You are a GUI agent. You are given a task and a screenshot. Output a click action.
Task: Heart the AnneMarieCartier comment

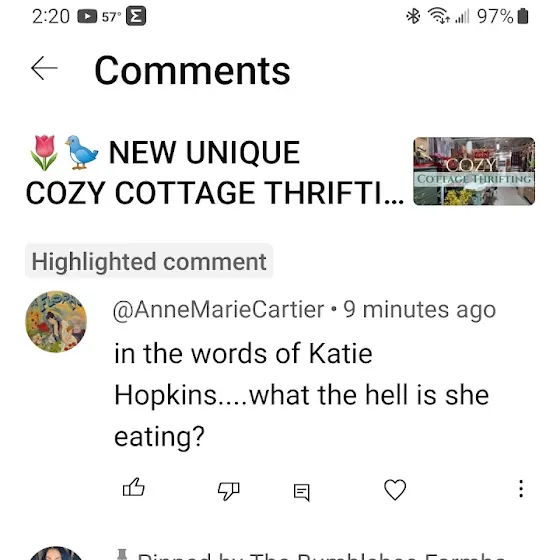(x=395, y=489)
